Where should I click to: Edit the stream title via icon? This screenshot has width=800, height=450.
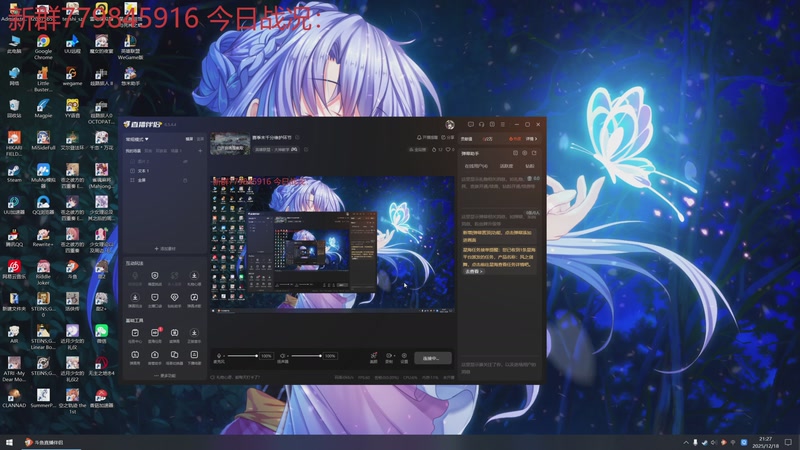pos(297,137)
